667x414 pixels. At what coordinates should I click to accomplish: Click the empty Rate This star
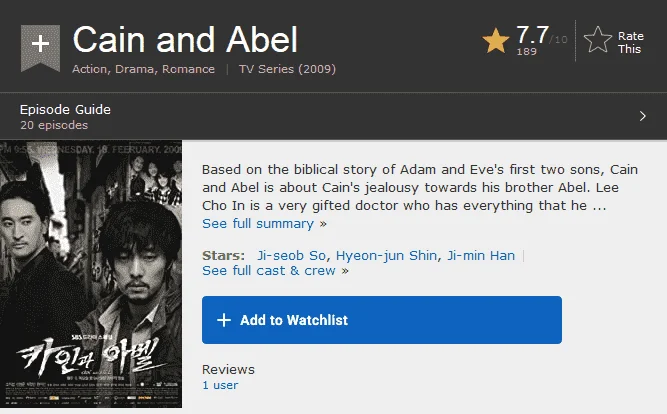[598, 40]
